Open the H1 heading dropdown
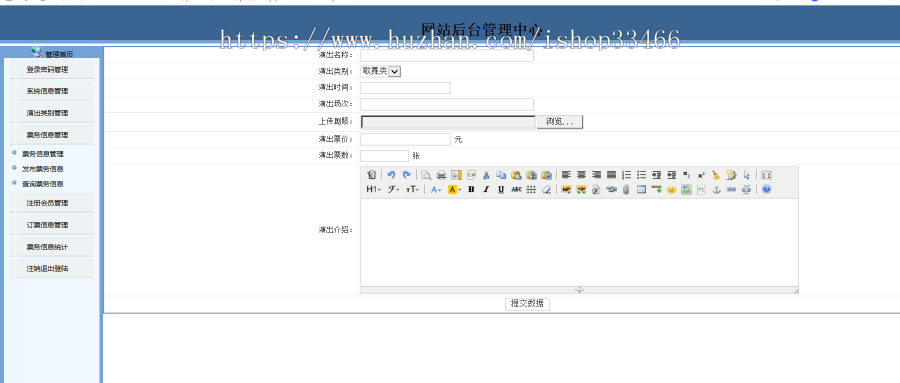The height and width of the screenshot is (383, 900). coord(374,189)
